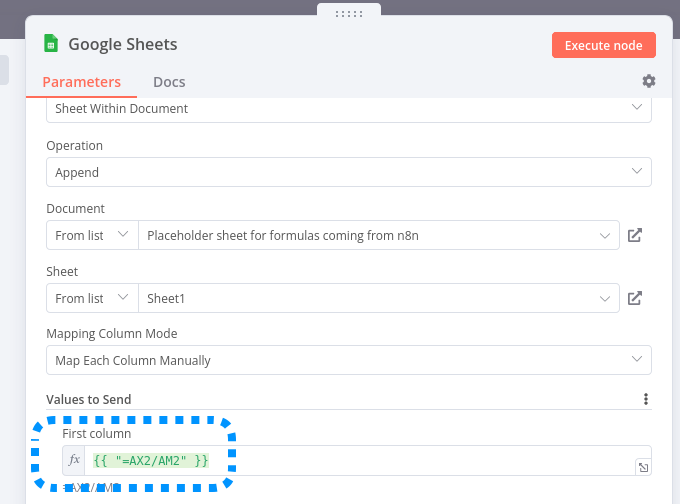Open the Operation dropdown showing Append

point(349,172)
